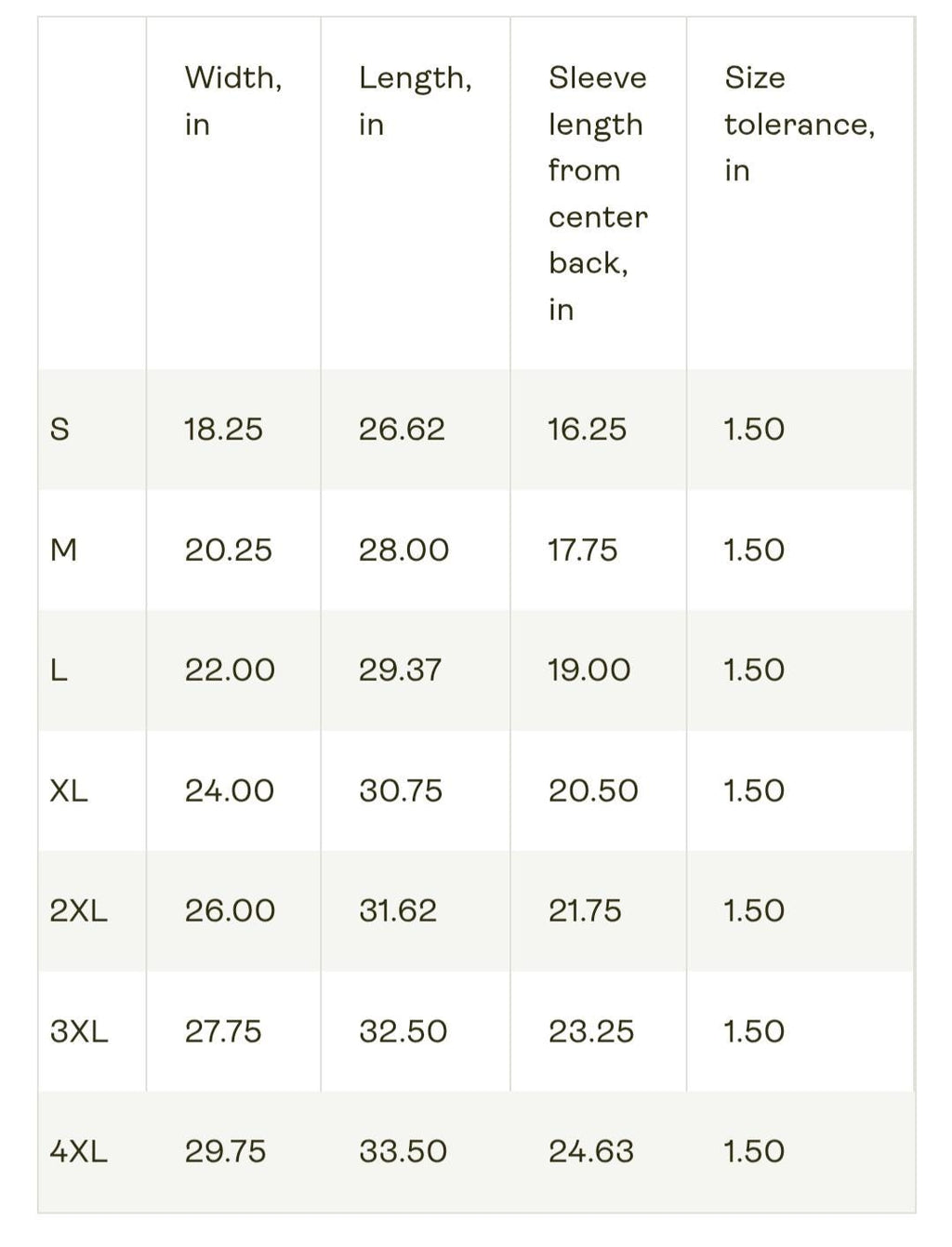This screenshot has height=1247, width=952.
Task: Click the Width, in column header
Action: [x=233, y=100]
